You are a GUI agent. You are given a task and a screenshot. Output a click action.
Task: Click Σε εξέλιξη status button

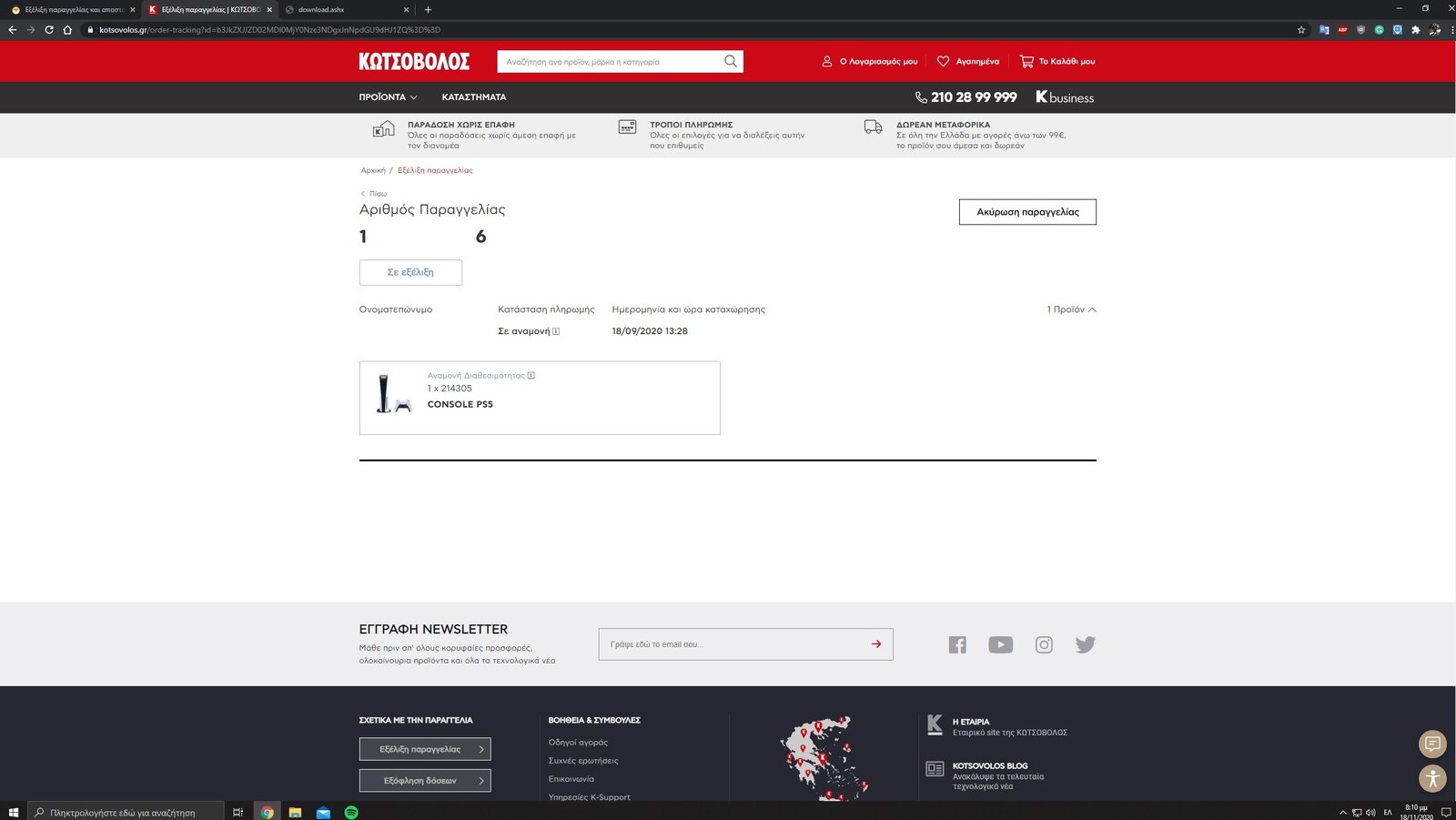click(x=410, y=272)
